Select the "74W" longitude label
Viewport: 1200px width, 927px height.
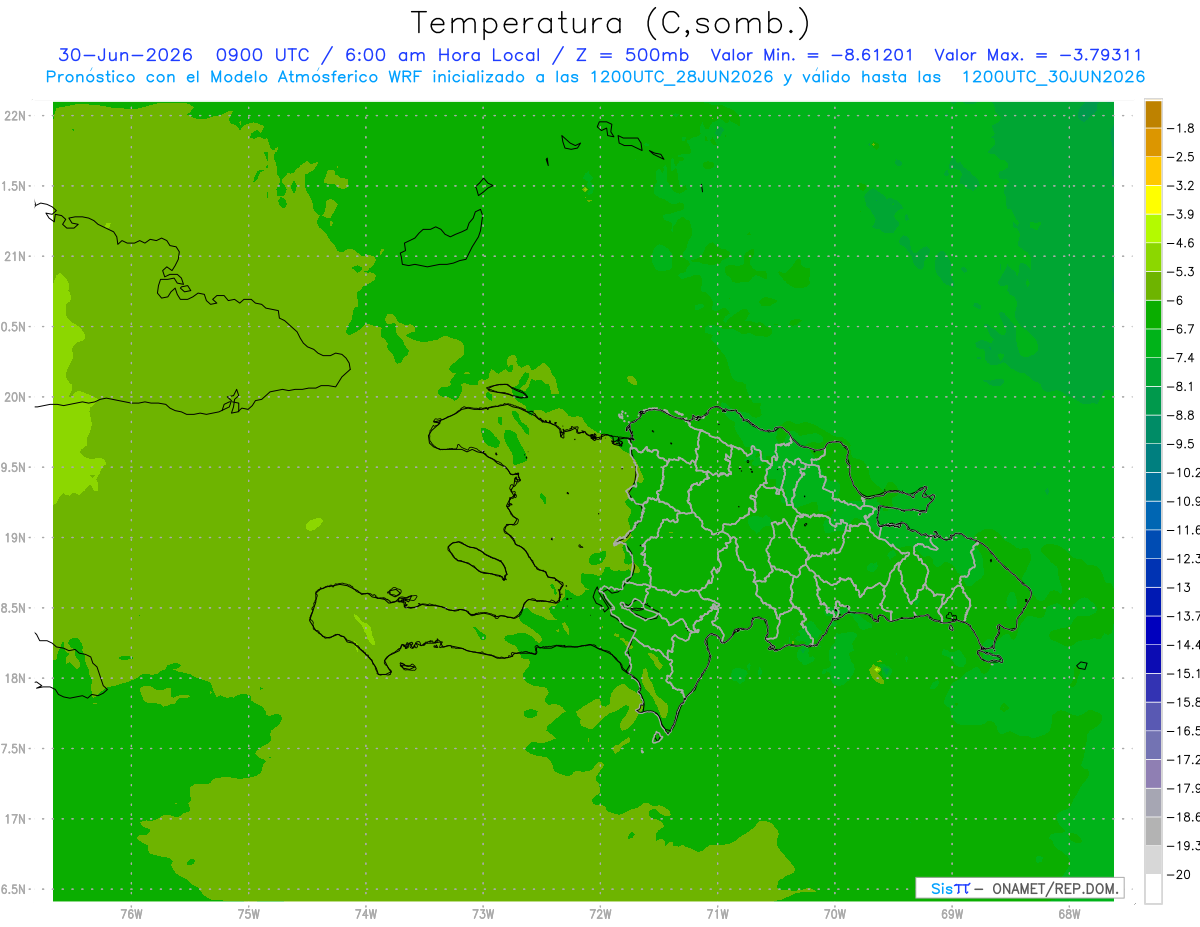[x=365, y=914]
